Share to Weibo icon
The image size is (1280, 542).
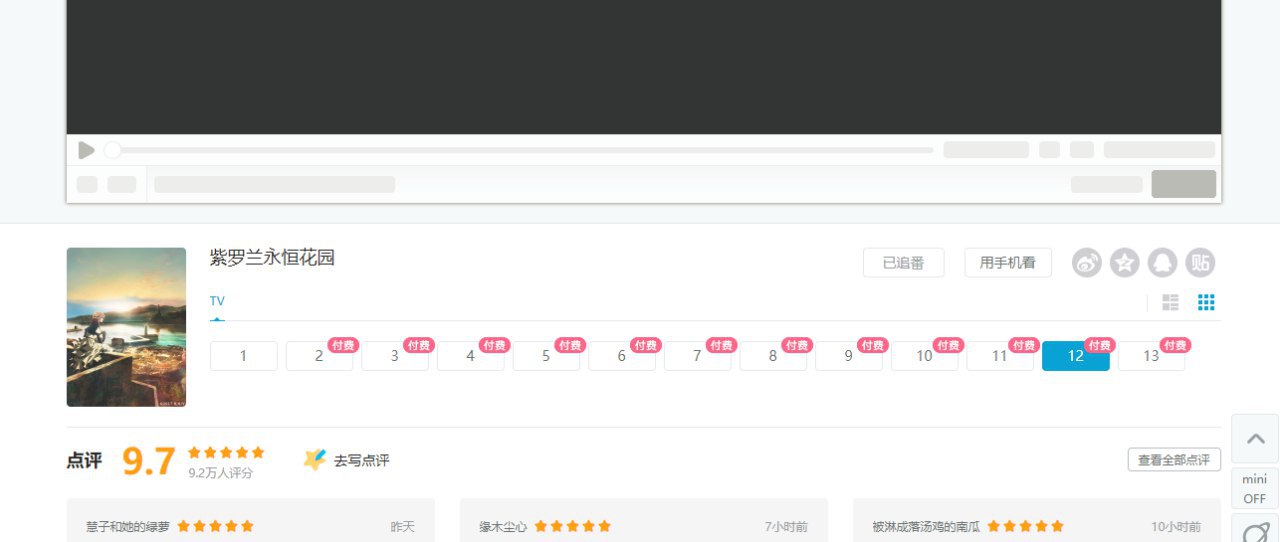pos(1087,263)
